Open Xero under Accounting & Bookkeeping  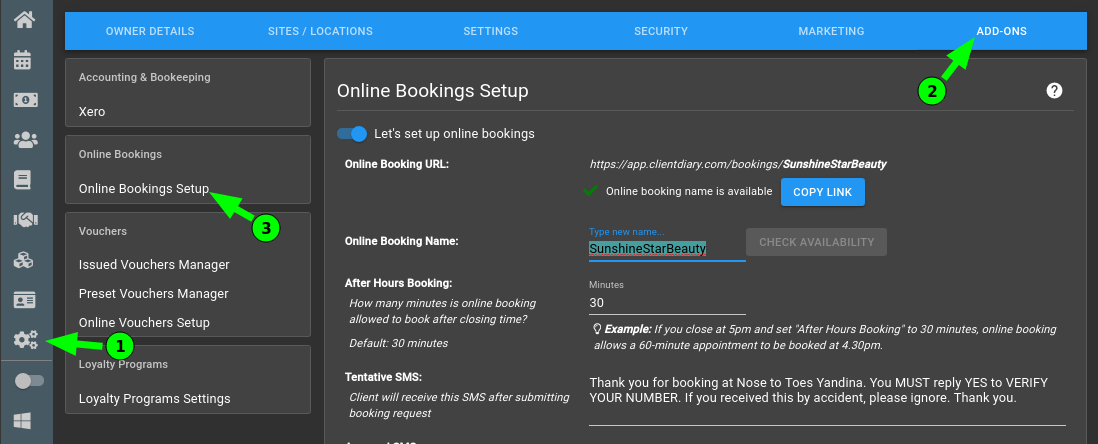point(92,111)
